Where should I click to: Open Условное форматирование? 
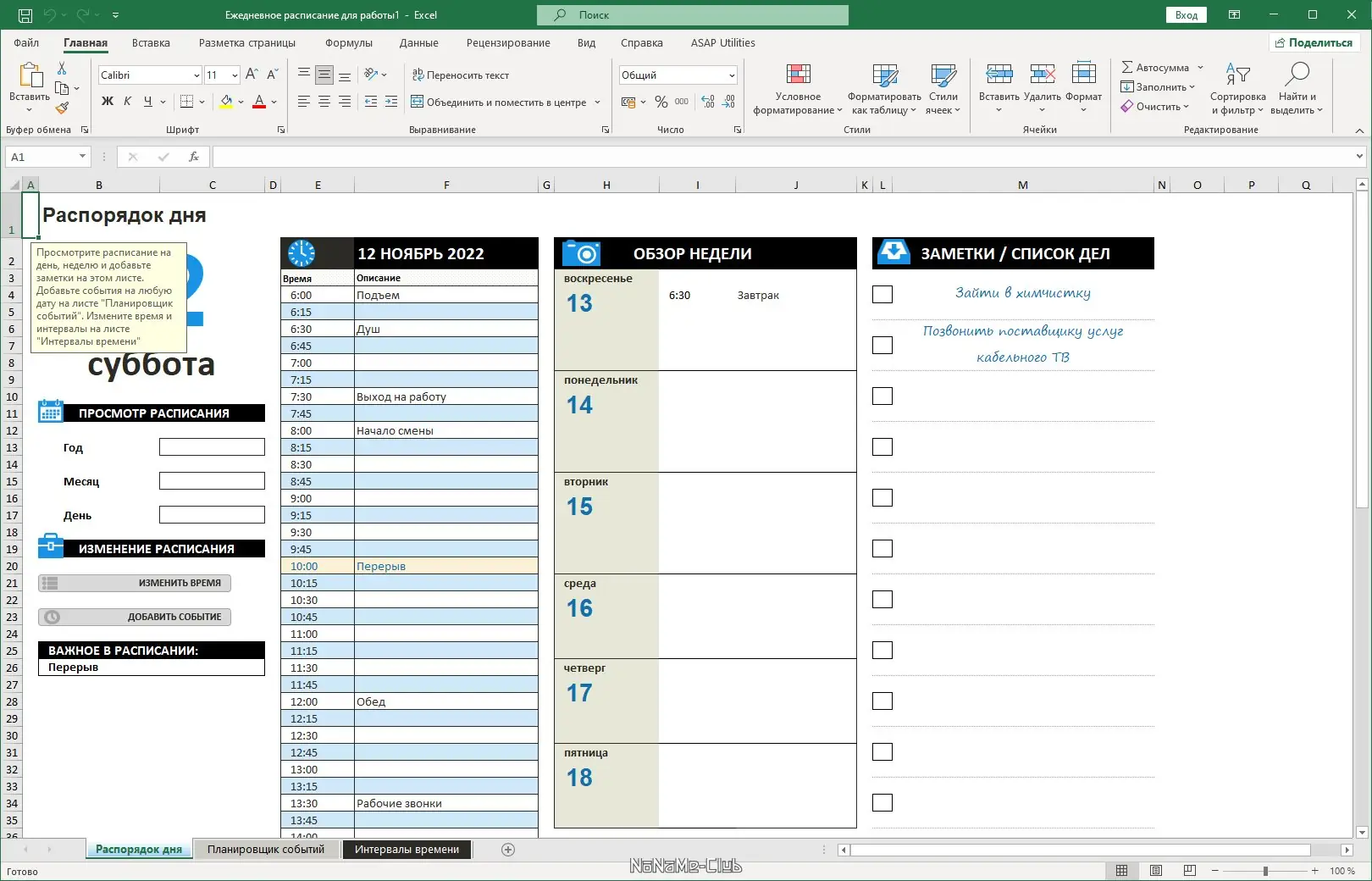pyautogui.click(x=798, y=89)
